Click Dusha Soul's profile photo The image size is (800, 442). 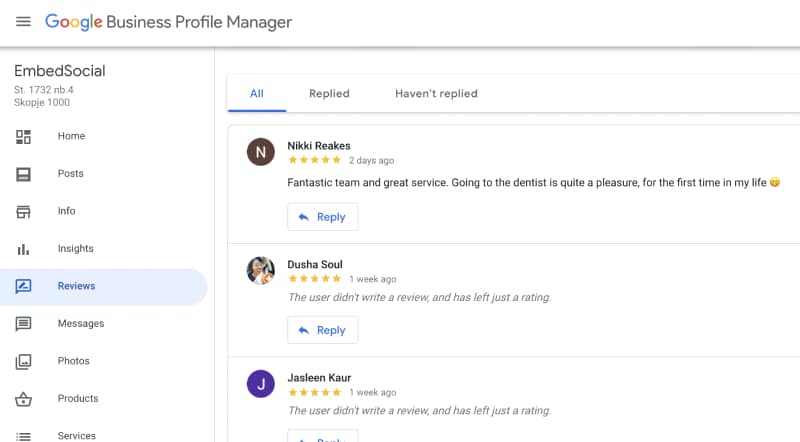[x=261, y=270]
